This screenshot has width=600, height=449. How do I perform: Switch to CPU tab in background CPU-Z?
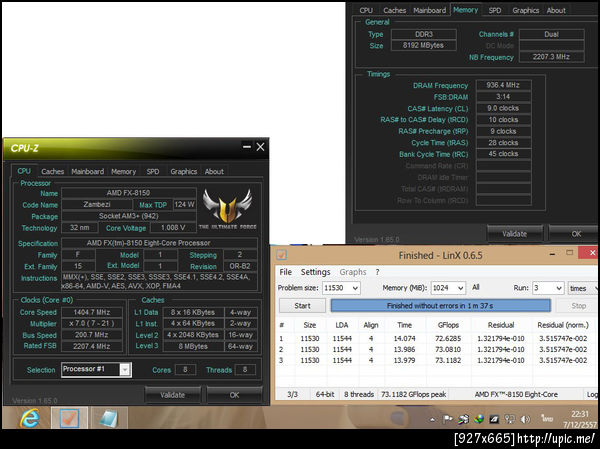coord(366,10)
